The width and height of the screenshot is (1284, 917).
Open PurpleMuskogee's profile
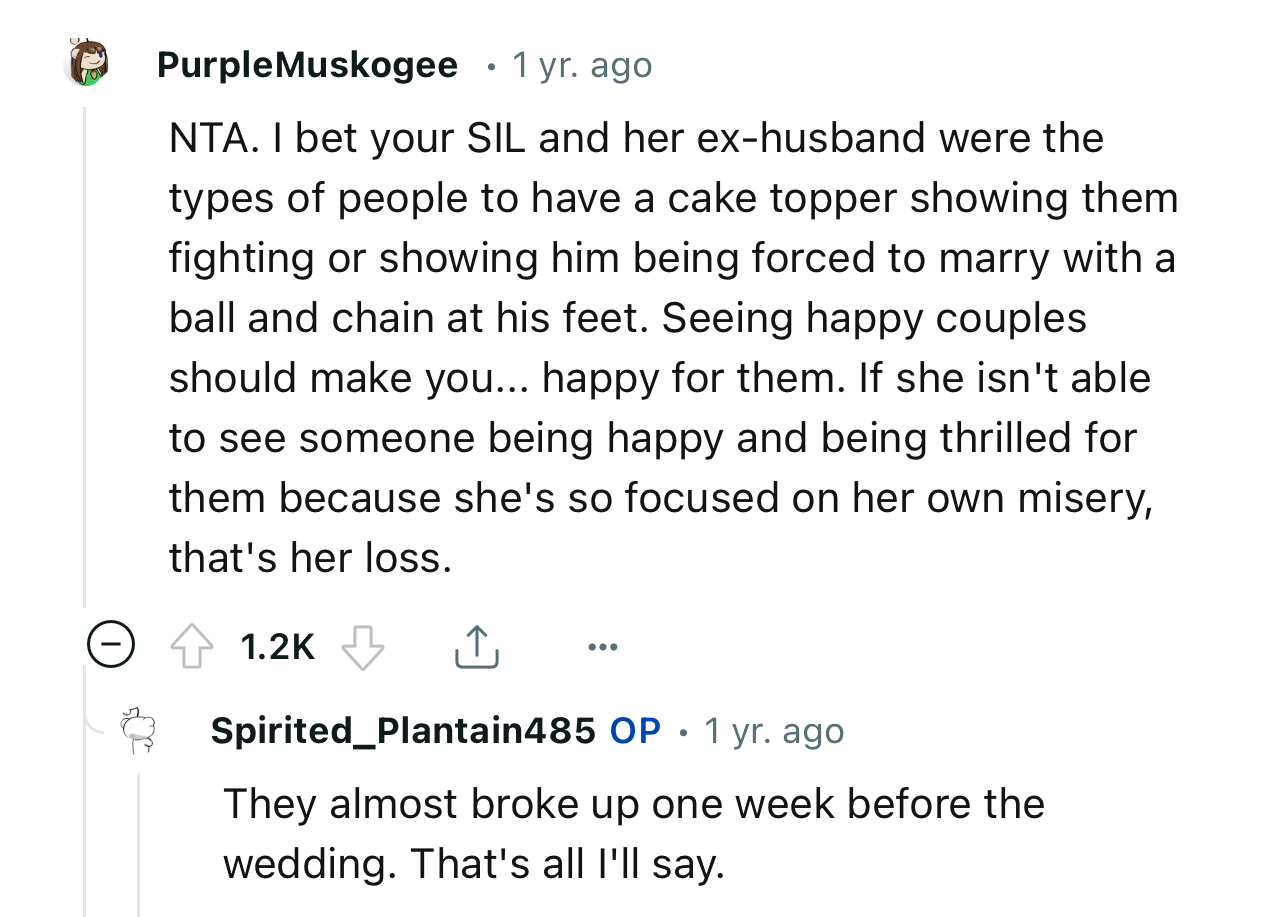[x=306, y=64]
